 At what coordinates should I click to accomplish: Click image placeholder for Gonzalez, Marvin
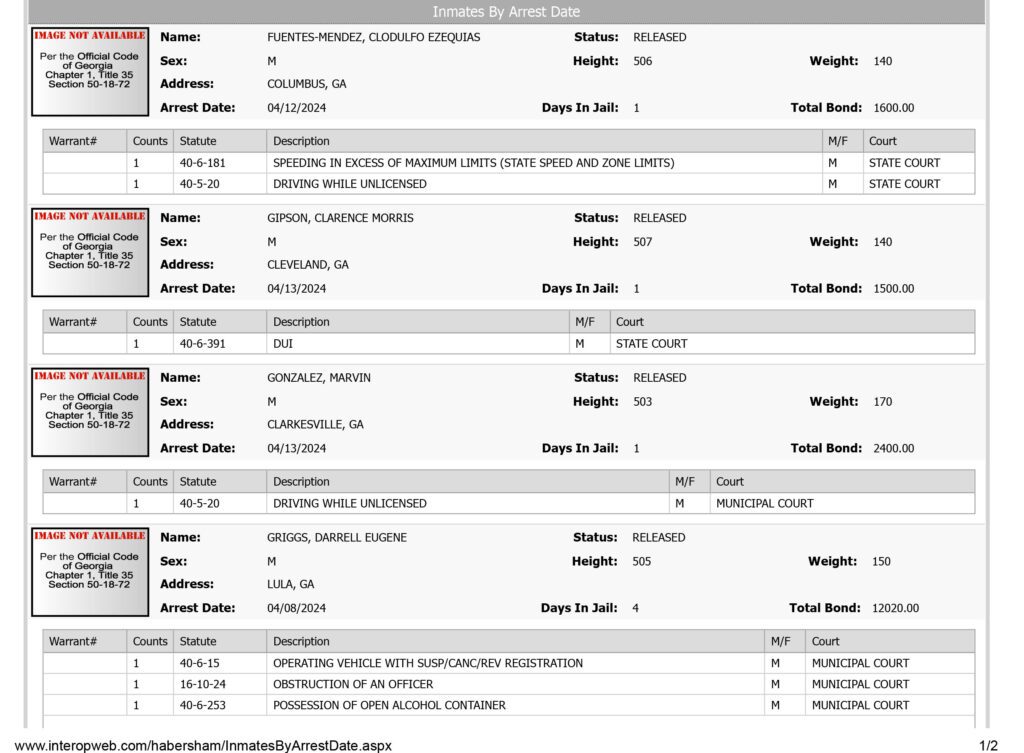click(90, 412)
